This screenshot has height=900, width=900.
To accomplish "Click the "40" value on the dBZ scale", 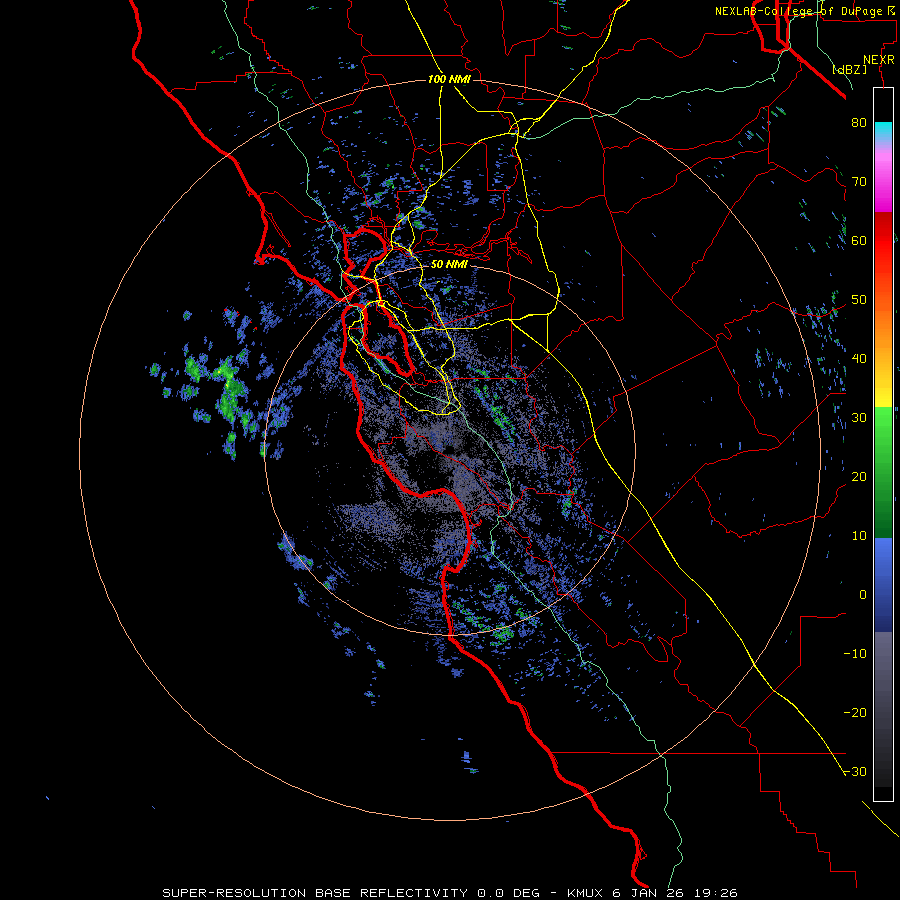I will point(859,359).
